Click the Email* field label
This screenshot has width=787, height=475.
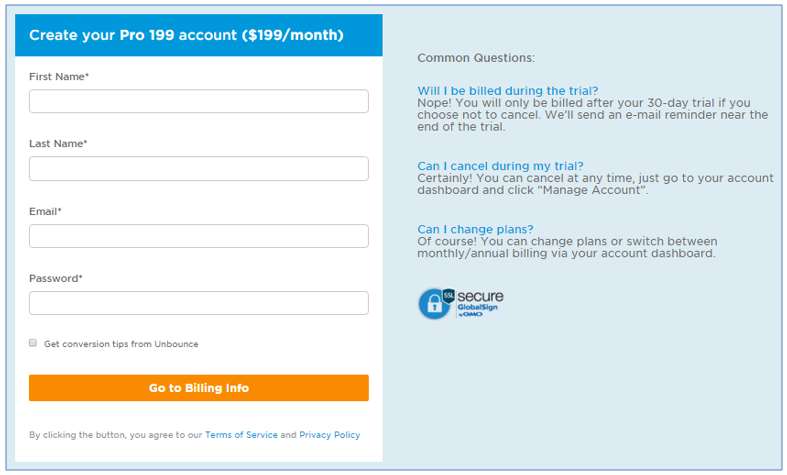pos(45,211)
